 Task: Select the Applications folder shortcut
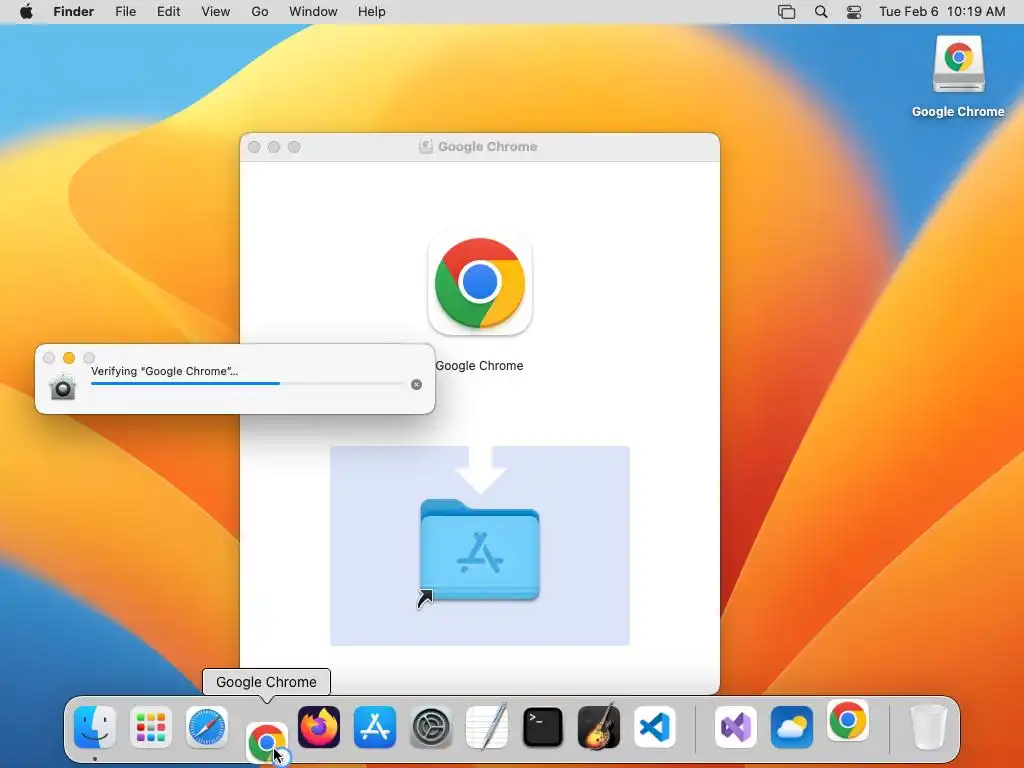coord(480,550)
